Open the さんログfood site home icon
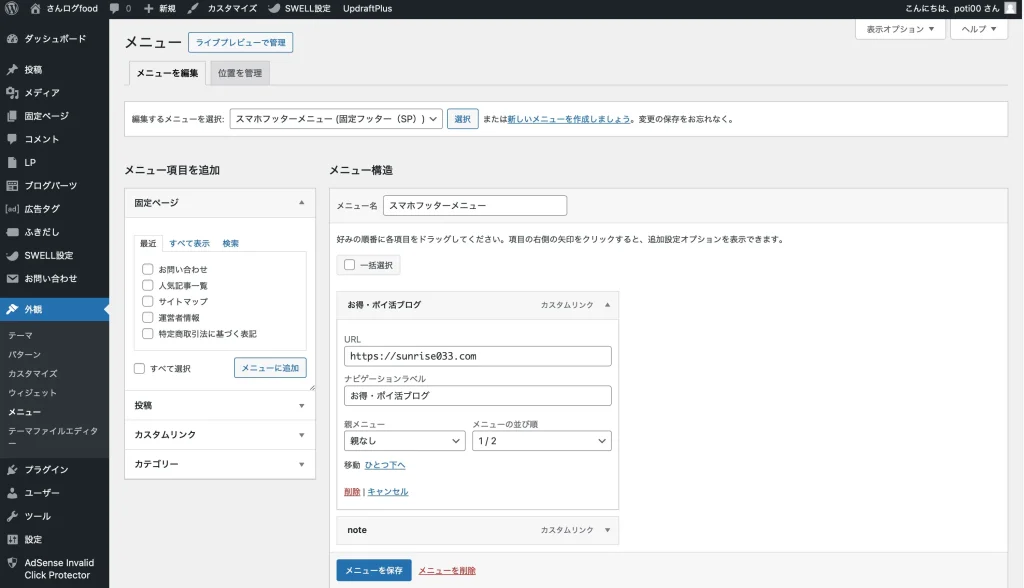The image size is (1024, 588). tap(35, 8)
